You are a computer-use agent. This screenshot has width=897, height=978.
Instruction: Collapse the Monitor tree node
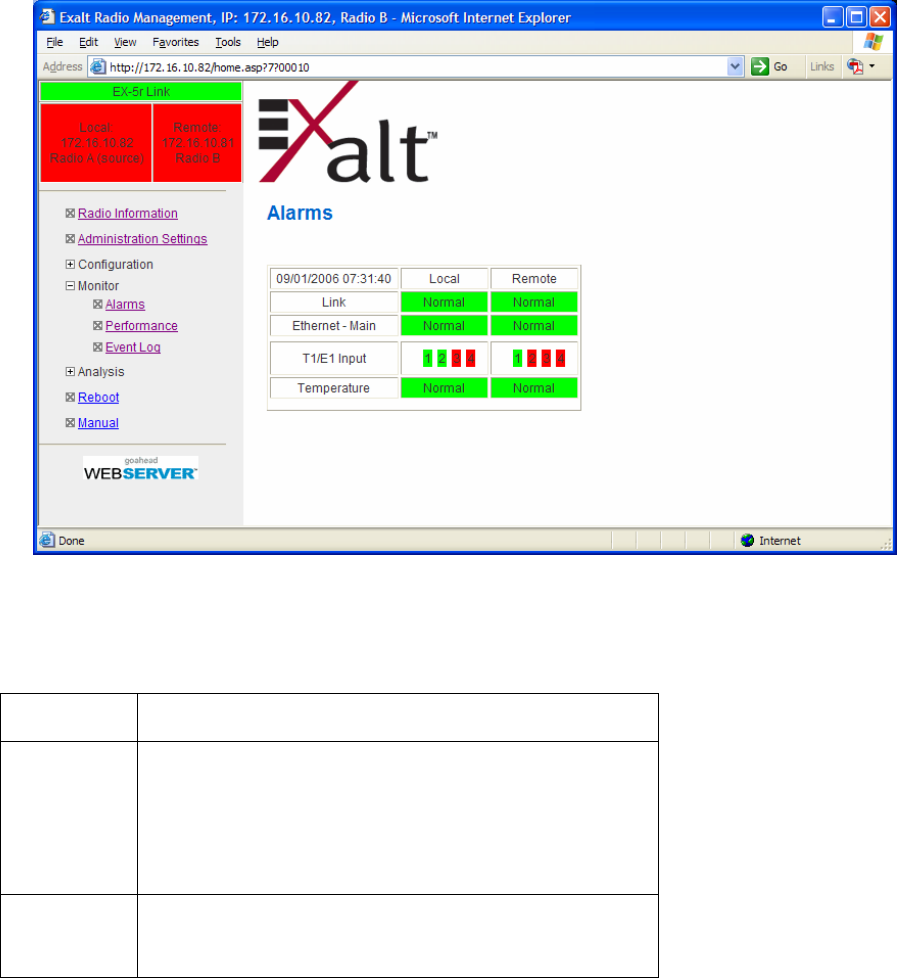click(x=70, y=286)
